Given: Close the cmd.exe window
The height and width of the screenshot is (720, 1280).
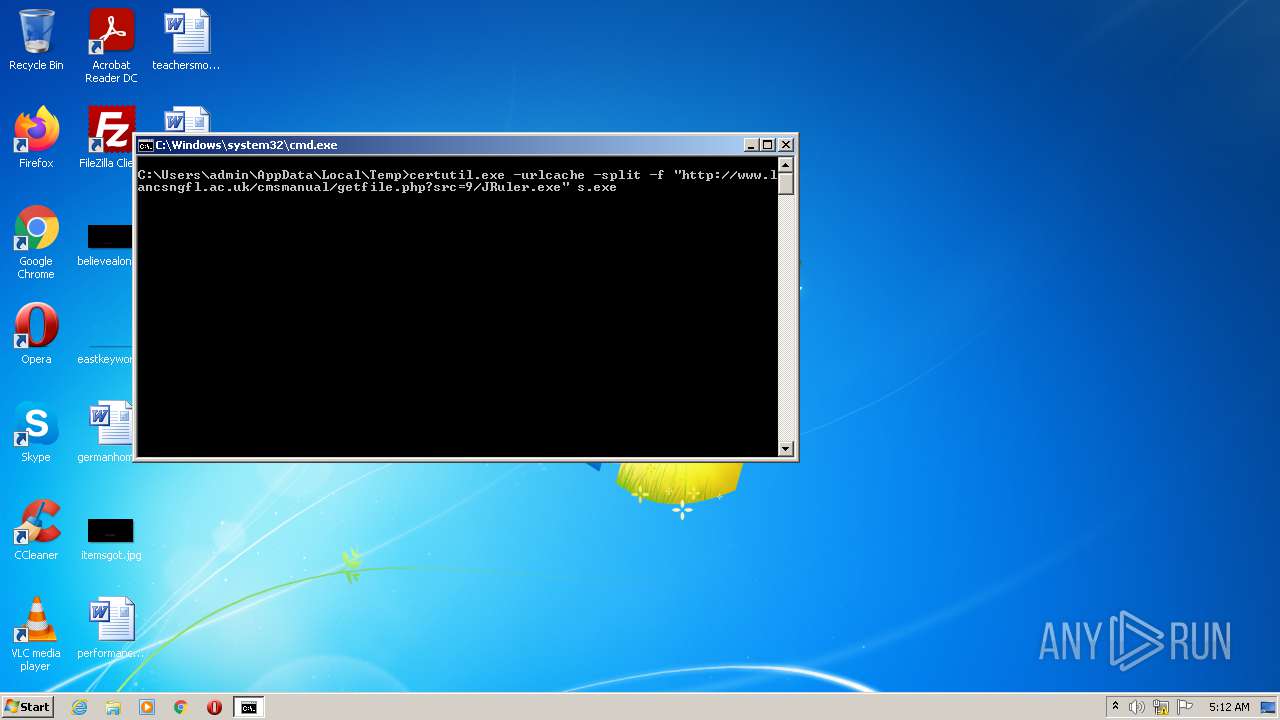Looking at the screenshot, I should click(x=785, y=145).
